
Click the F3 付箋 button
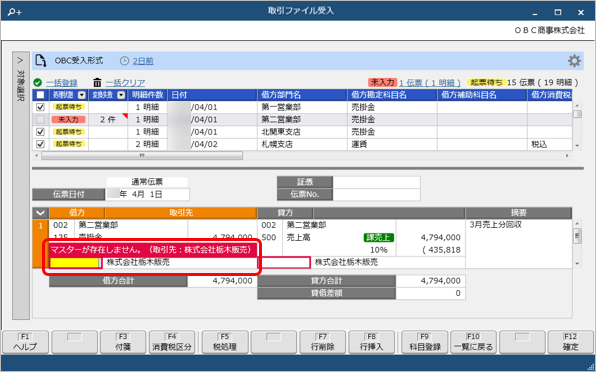tap(123, 342)
